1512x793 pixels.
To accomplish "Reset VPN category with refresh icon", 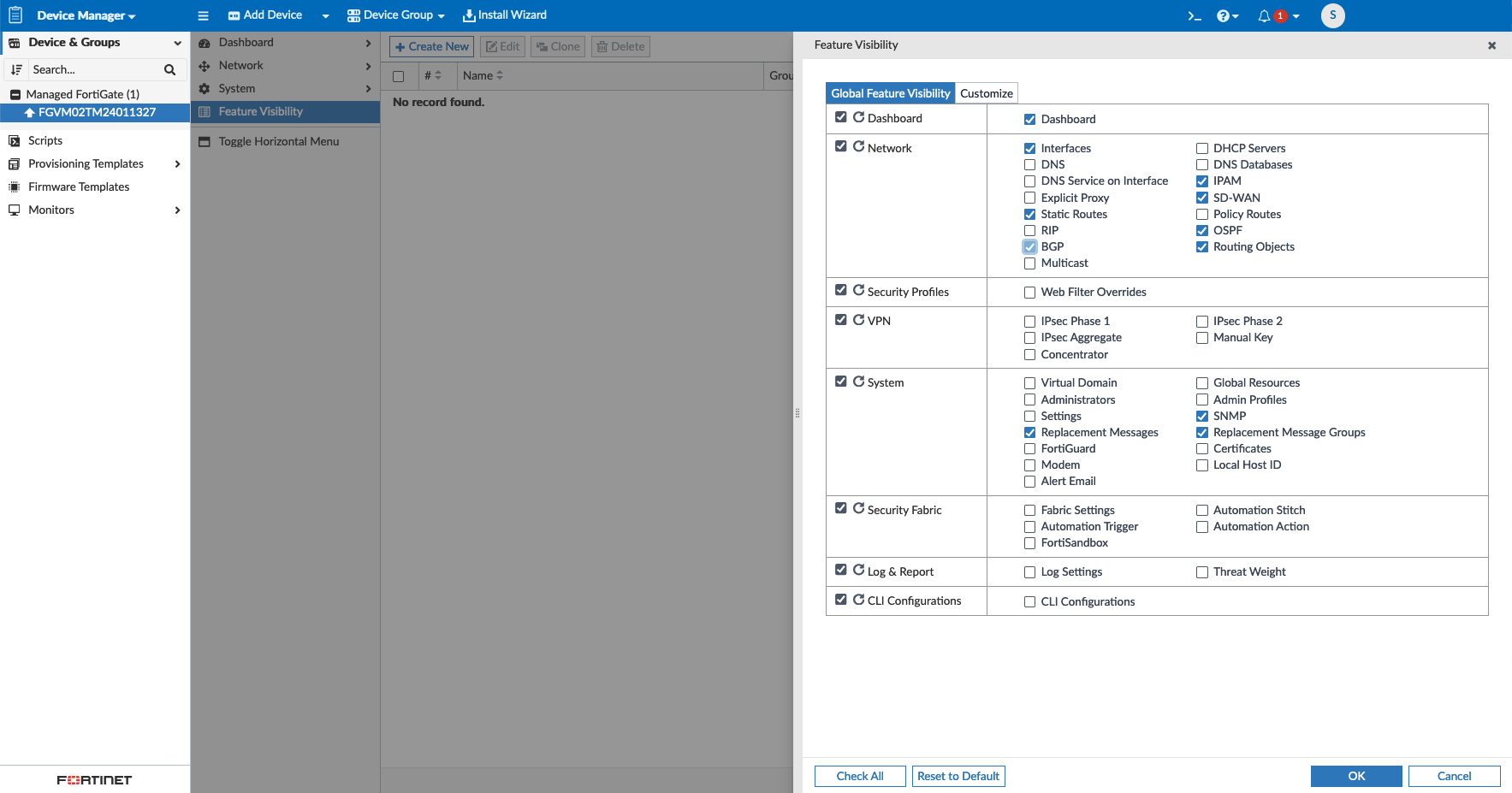I will 858,319.
